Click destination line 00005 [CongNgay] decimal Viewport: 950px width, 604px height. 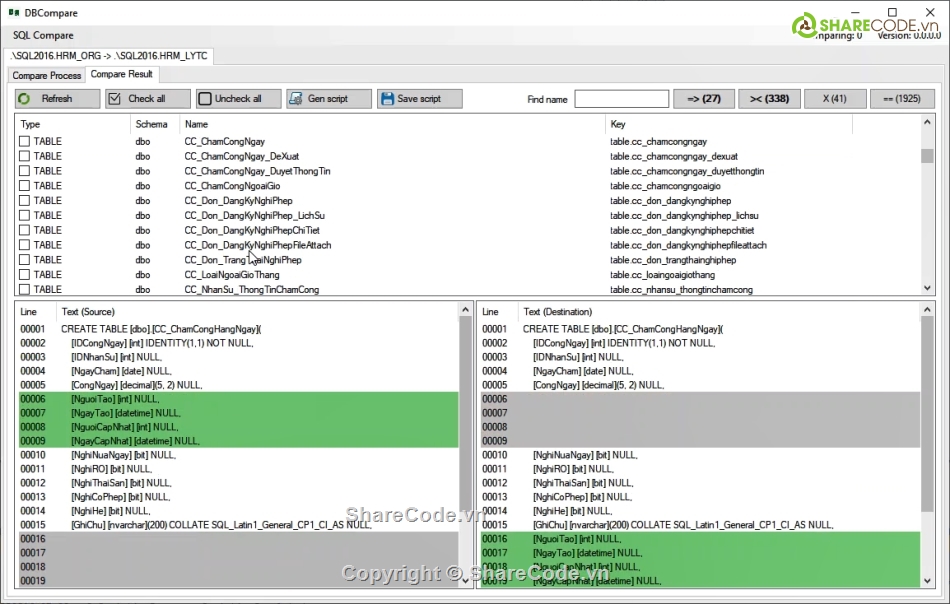(599, 385)
